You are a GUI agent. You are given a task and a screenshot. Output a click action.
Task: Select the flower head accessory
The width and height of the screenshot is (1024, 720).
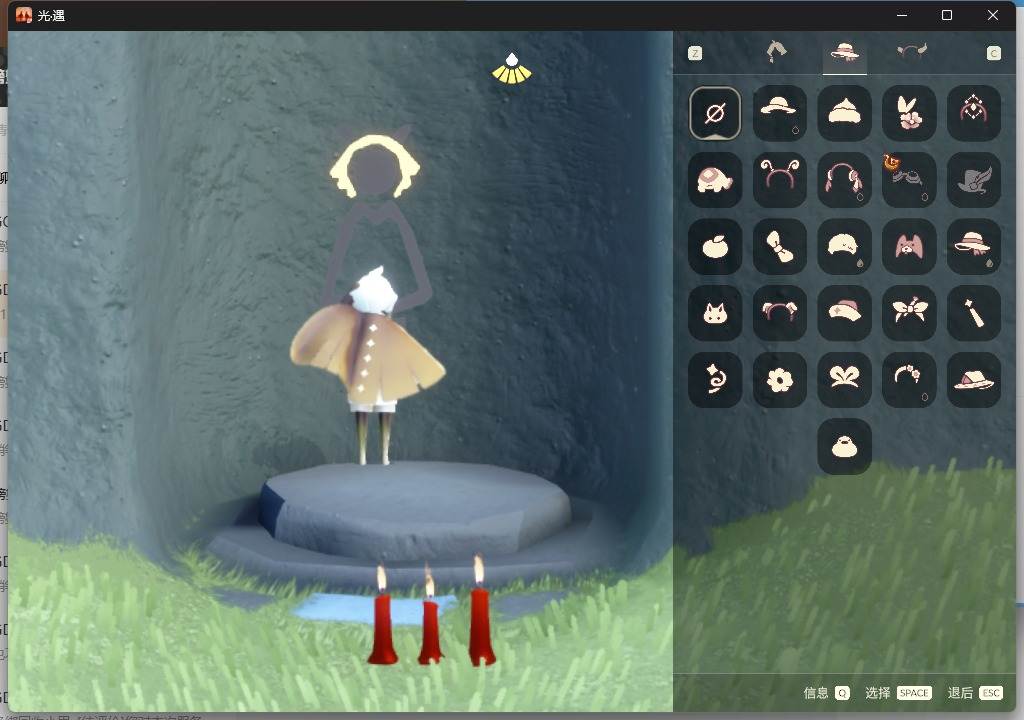[x=780, y=380]
